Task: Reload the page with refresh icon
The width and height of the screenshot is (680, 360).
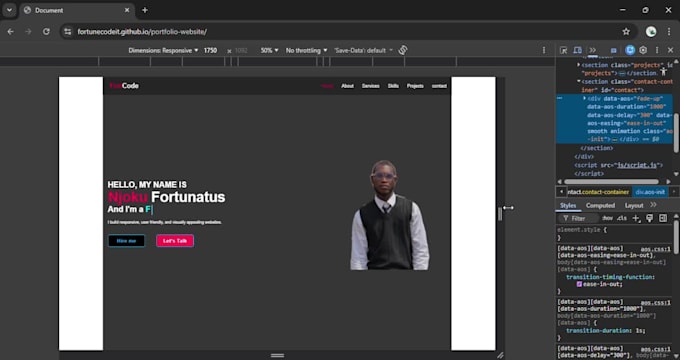Action: 46,32
